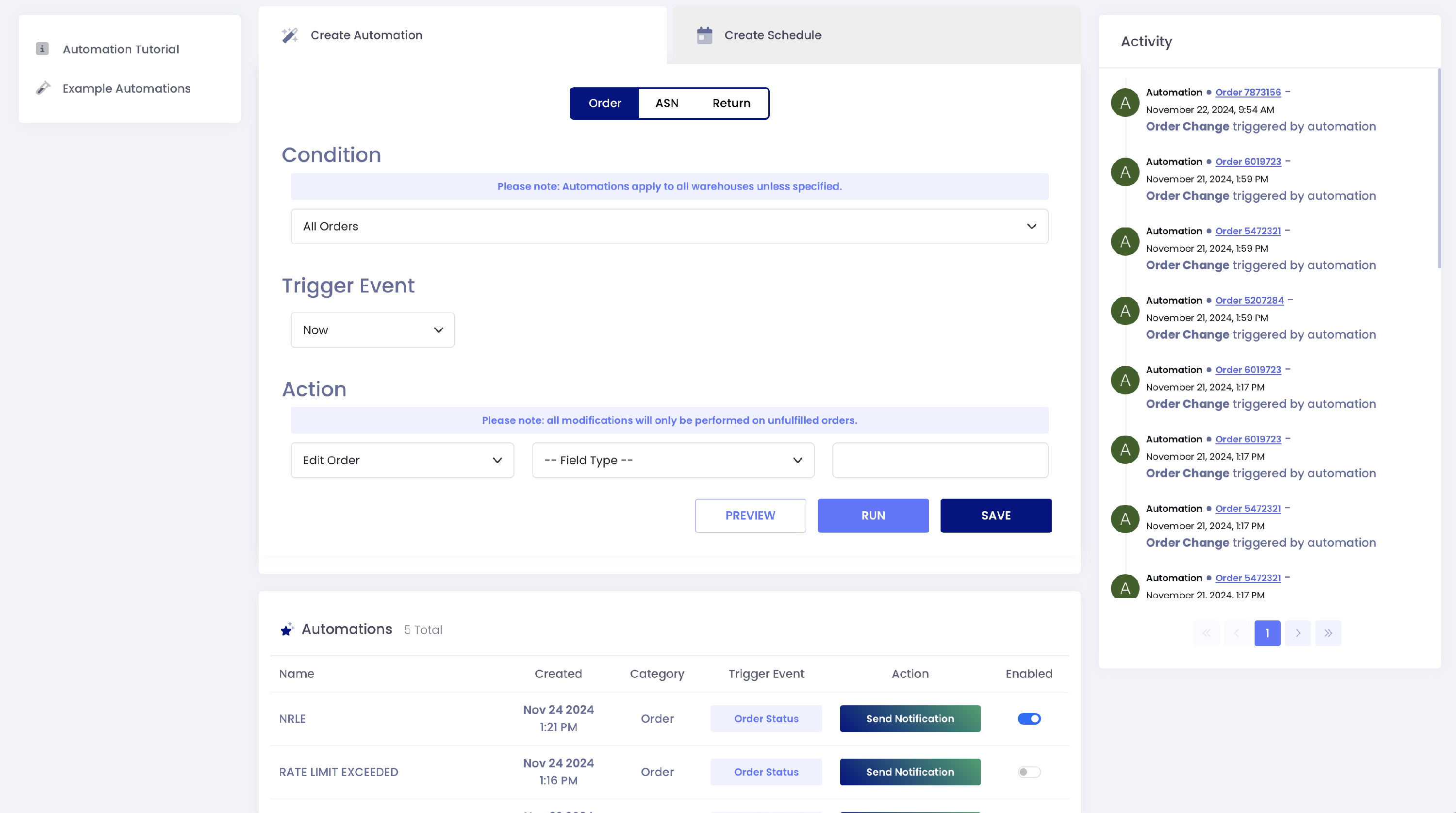
Task: Open the Now trigger event dropdown
Action: [372, 330]
